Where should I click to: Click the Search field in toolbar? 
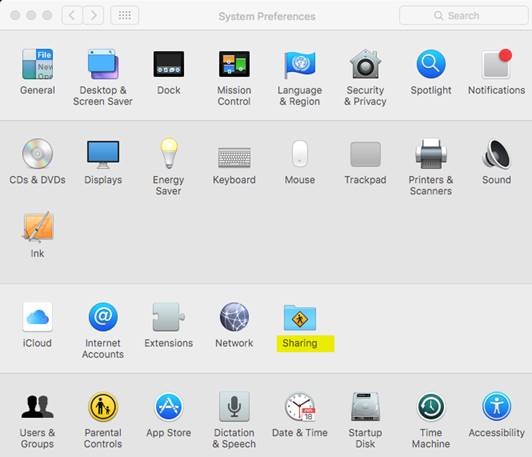click(x=463, y=15)
